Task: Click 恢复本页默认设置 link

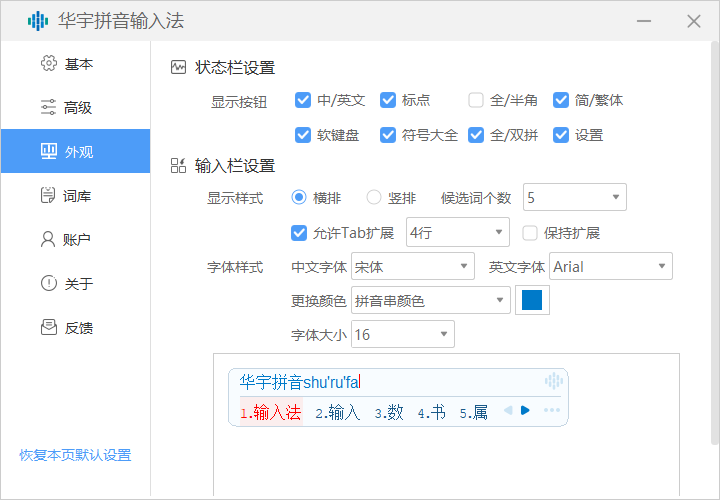Action: (75, 455)
